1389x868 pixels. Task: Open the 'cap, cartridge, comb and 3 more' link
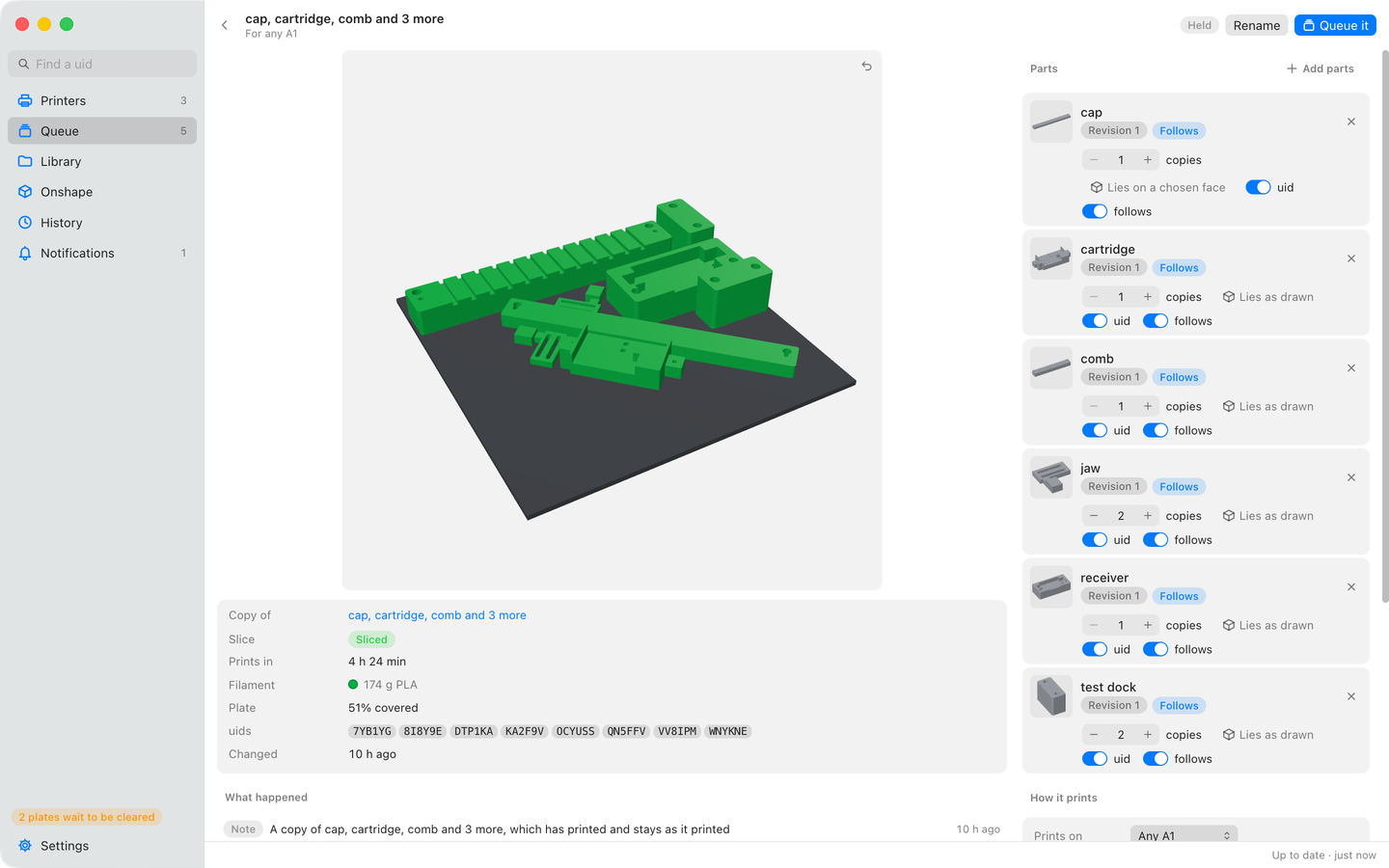437,615
